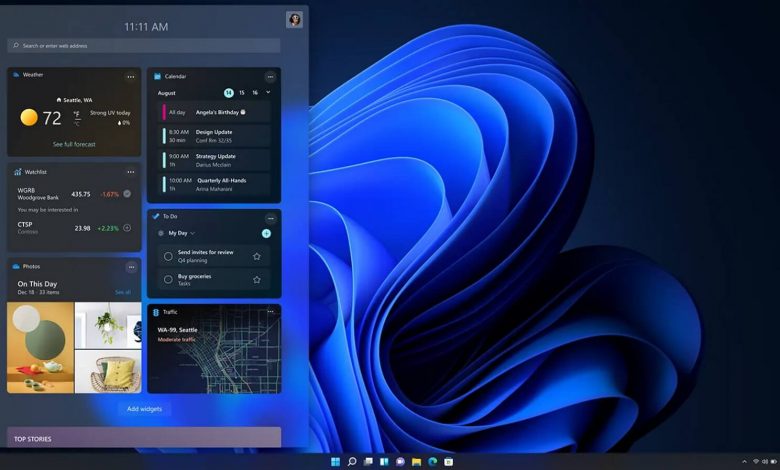The width and height of the screenshot is (780, 470).
Task: Click the Add widgets button
Action: [144, 409]
